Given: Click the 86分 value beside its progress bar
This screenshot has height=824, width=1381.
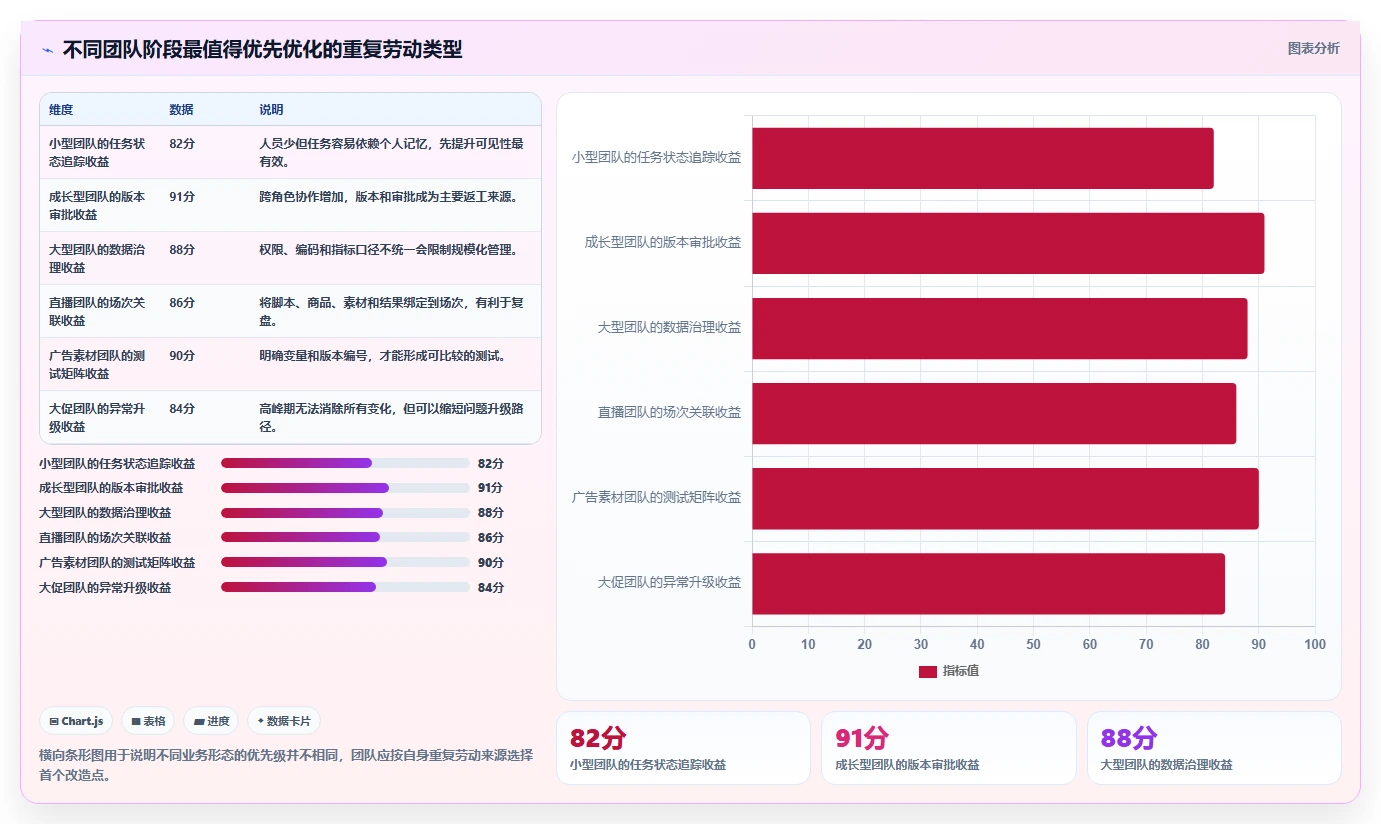Looking at the screenshot, I should (x=491, y=537).
